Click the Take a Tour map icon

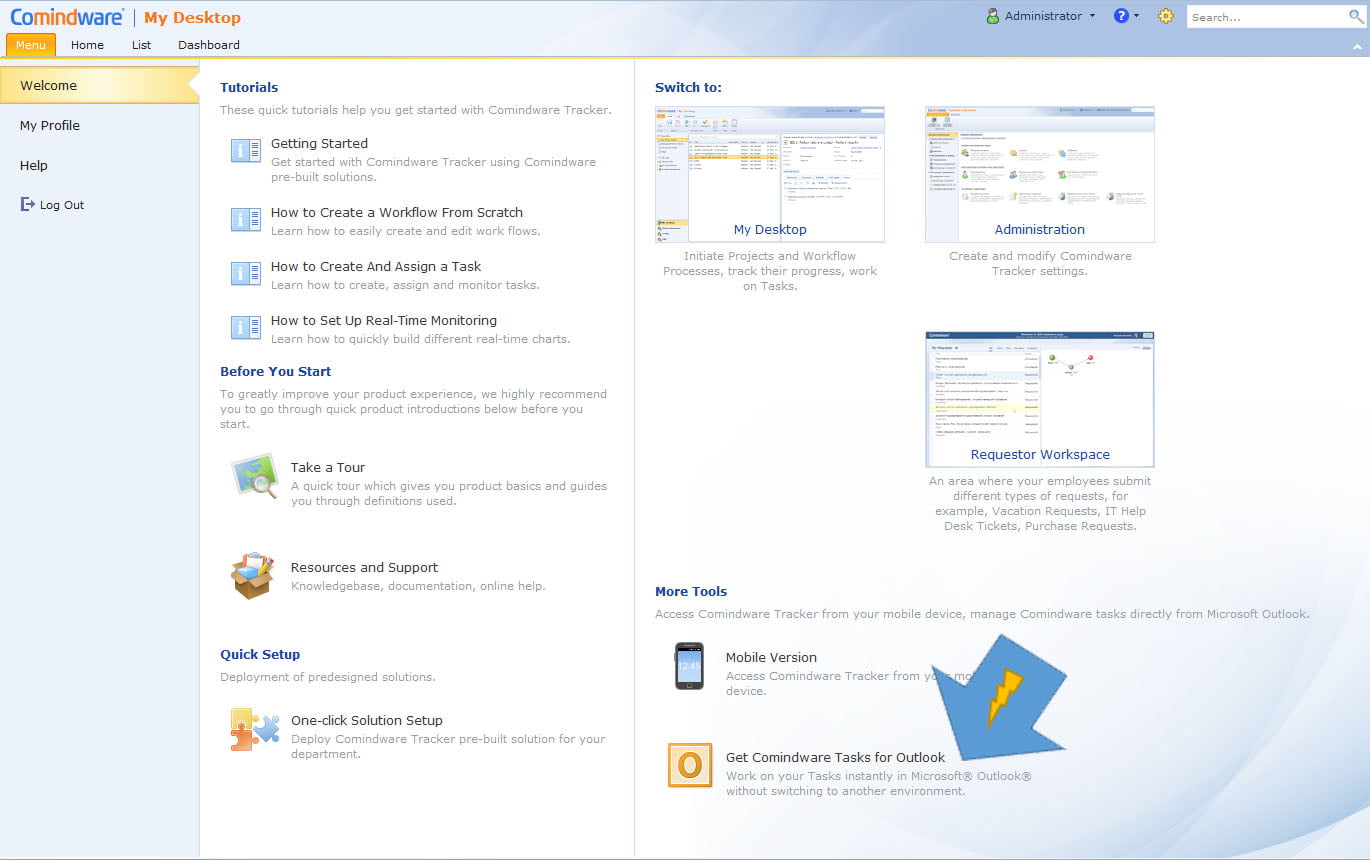tap(254, 475)
